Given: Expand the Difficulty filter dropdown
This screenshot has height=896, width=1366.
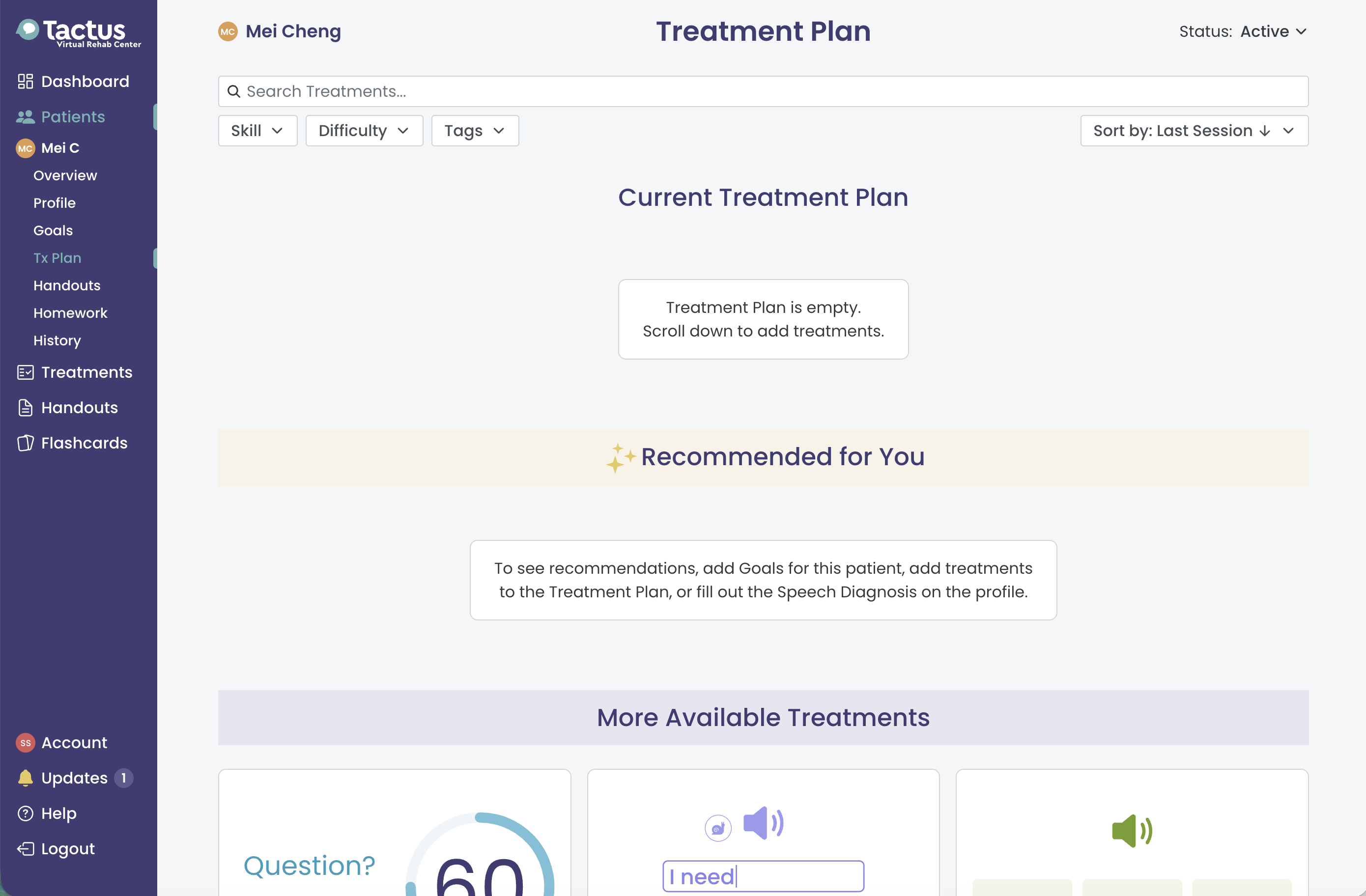Looking at the screenshot, I should coord(365,131).
